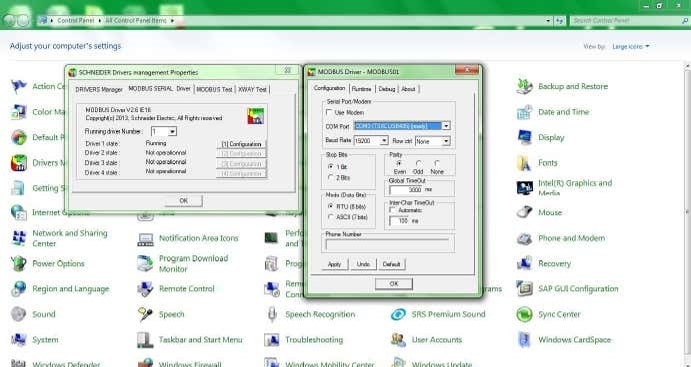Tick the Use Modem checkbox
This screenshot has height=367, width=691.
(329, 113)
